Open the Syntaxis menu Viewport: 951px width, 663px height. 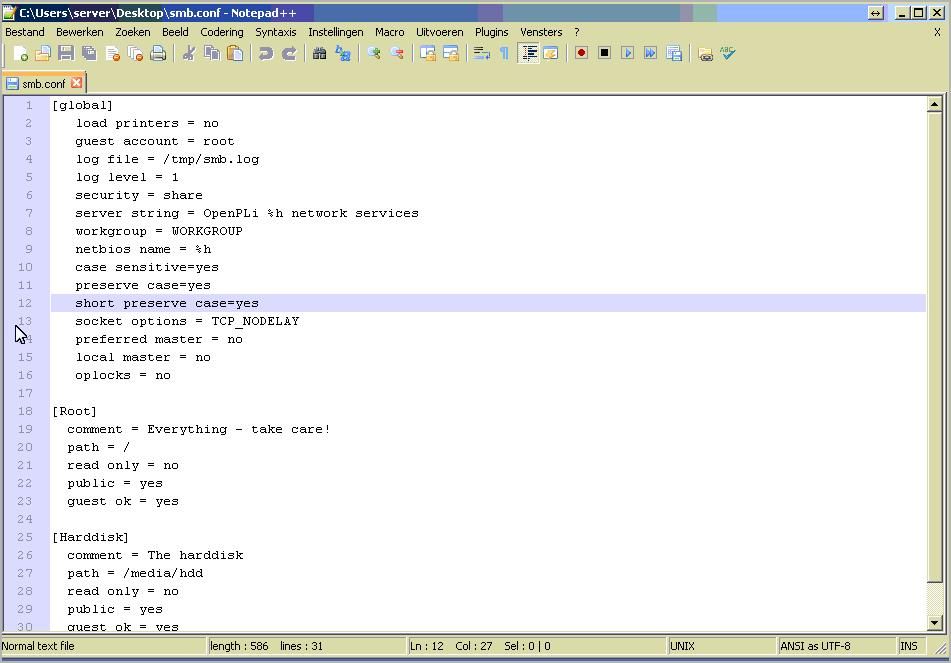276,31
